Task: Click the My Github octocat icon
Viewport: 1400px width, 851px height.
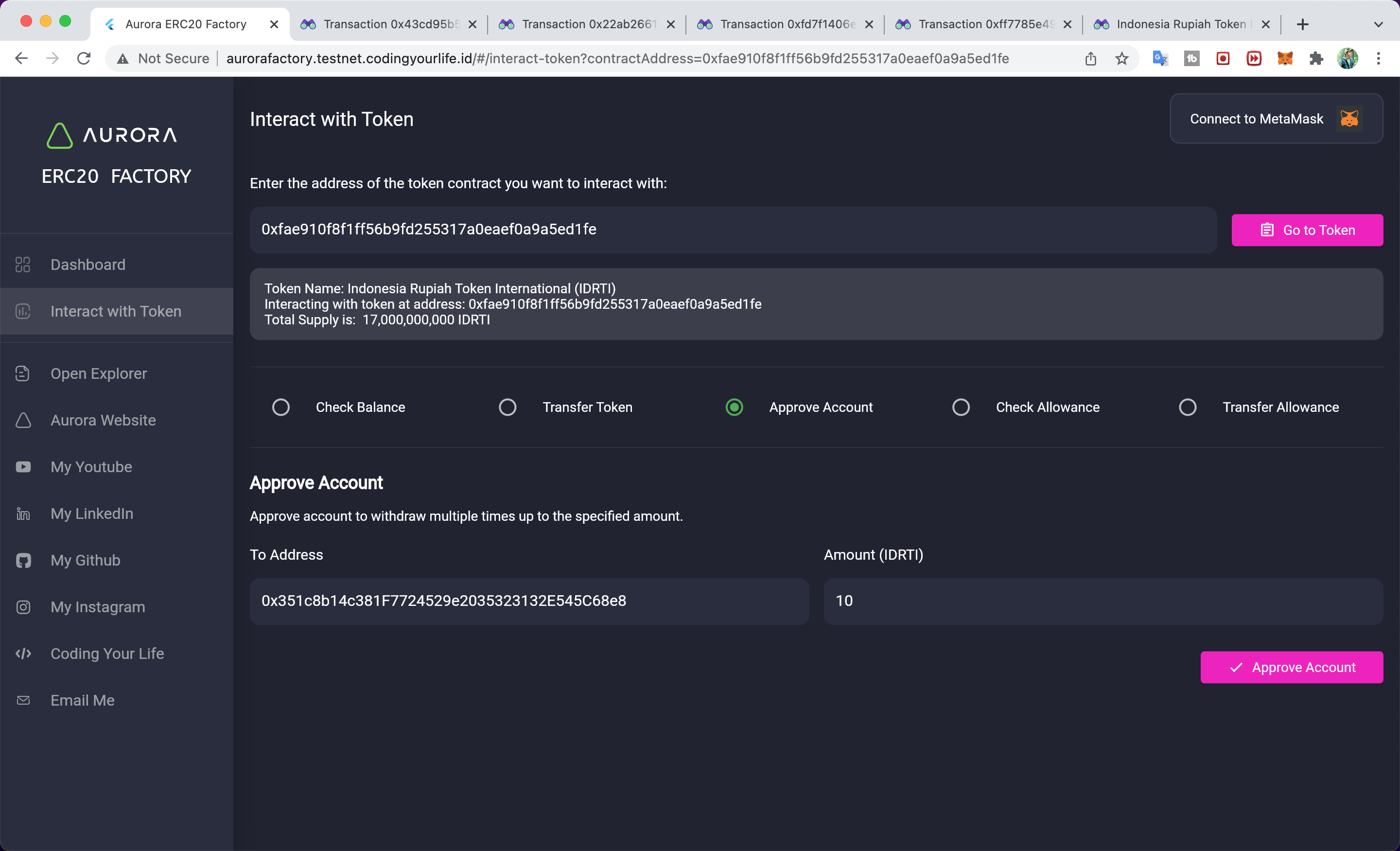Action: [x=23, y=561]
